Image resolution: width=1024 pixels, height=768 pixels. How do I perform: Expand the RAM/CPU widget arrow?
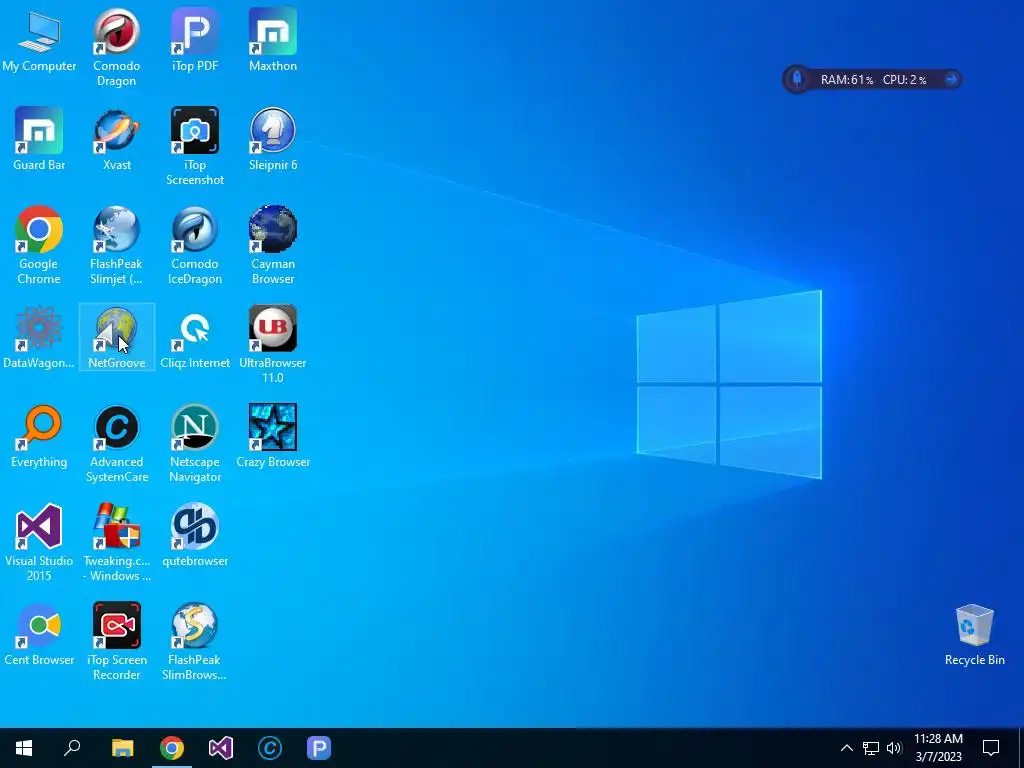[951, 80]
